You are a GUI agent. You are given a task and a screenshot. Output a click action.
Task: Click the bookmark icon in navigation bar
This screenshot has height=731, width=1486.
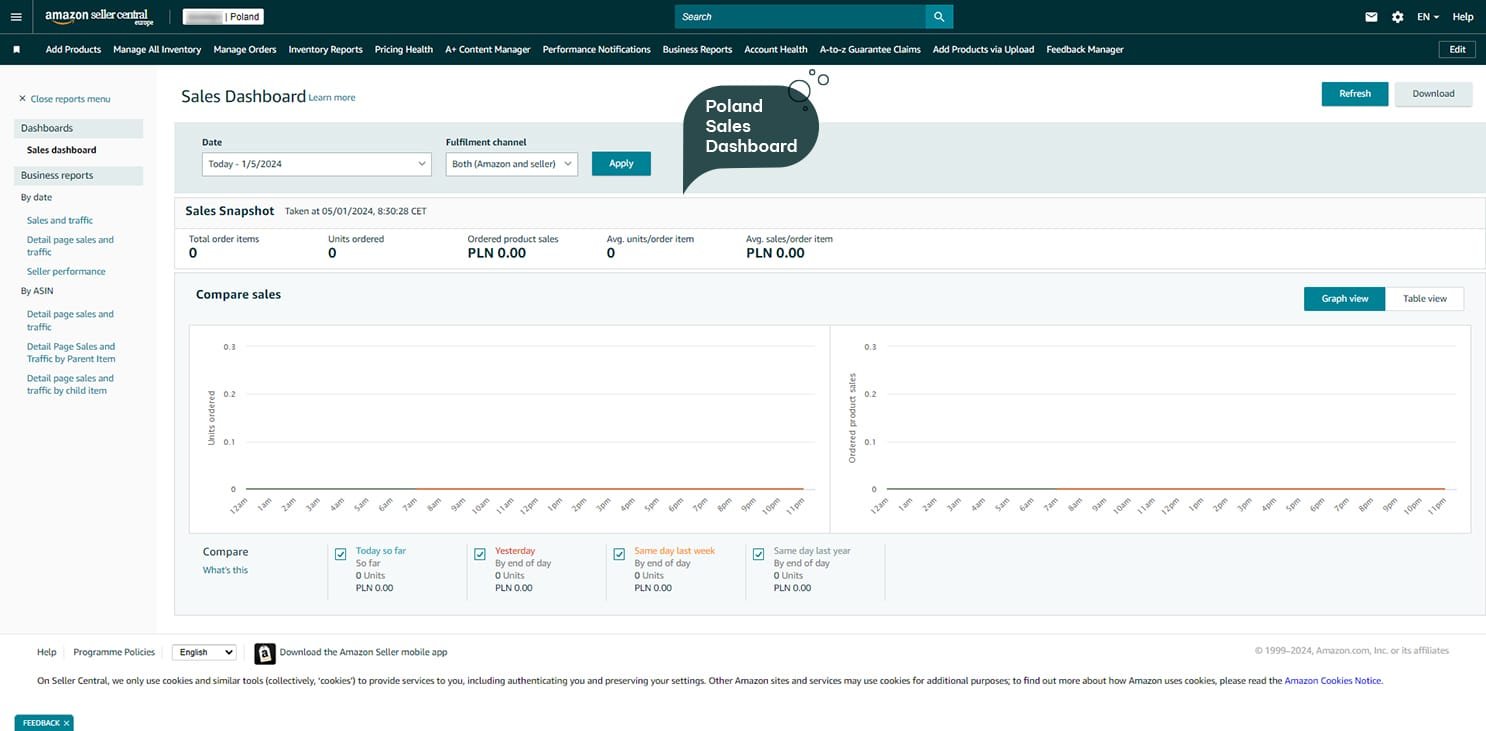click(17, 49)
